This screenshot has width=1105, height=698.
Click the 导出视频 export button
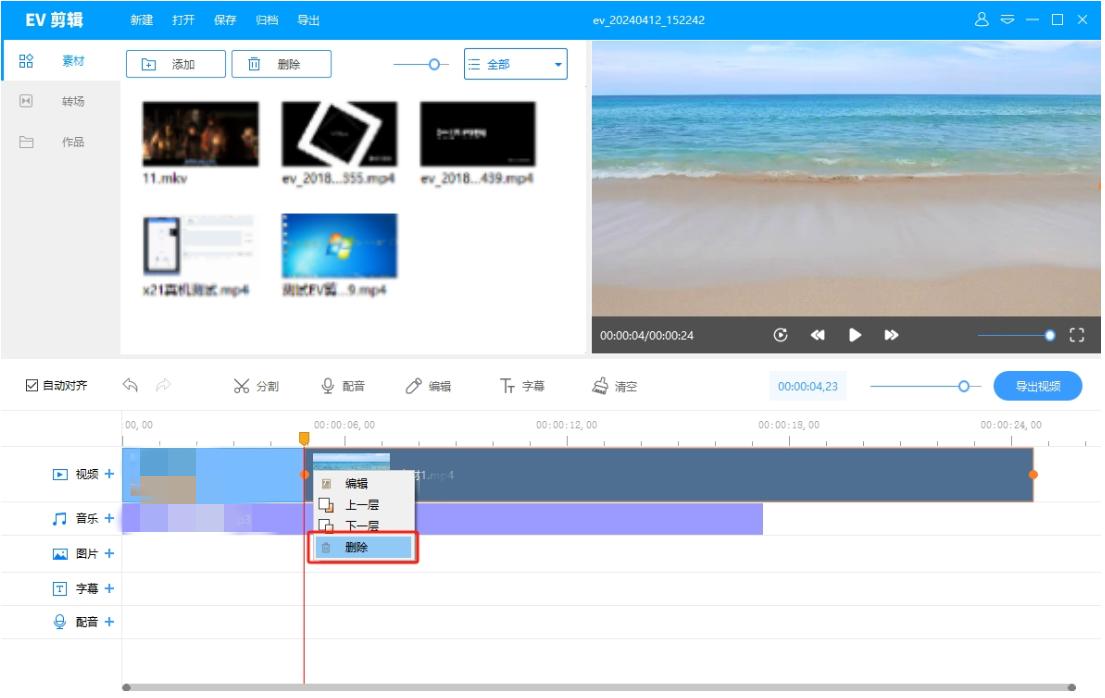coord(1037,387)
